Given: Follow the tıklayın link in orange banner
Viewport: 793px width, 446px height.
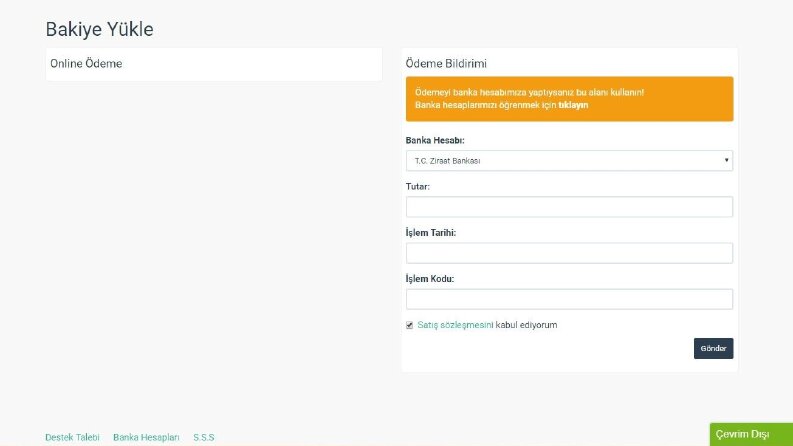Looking at the screenshot, I should 573,105.
